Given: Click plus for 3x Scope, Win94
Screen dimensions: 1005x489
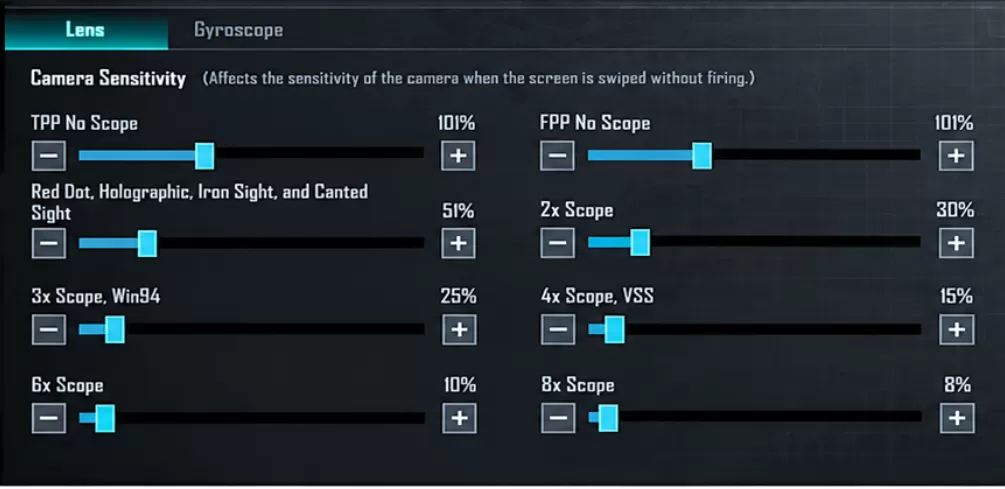Looking at the screenshot, I should pyautogui.click(x=459, y=329).
